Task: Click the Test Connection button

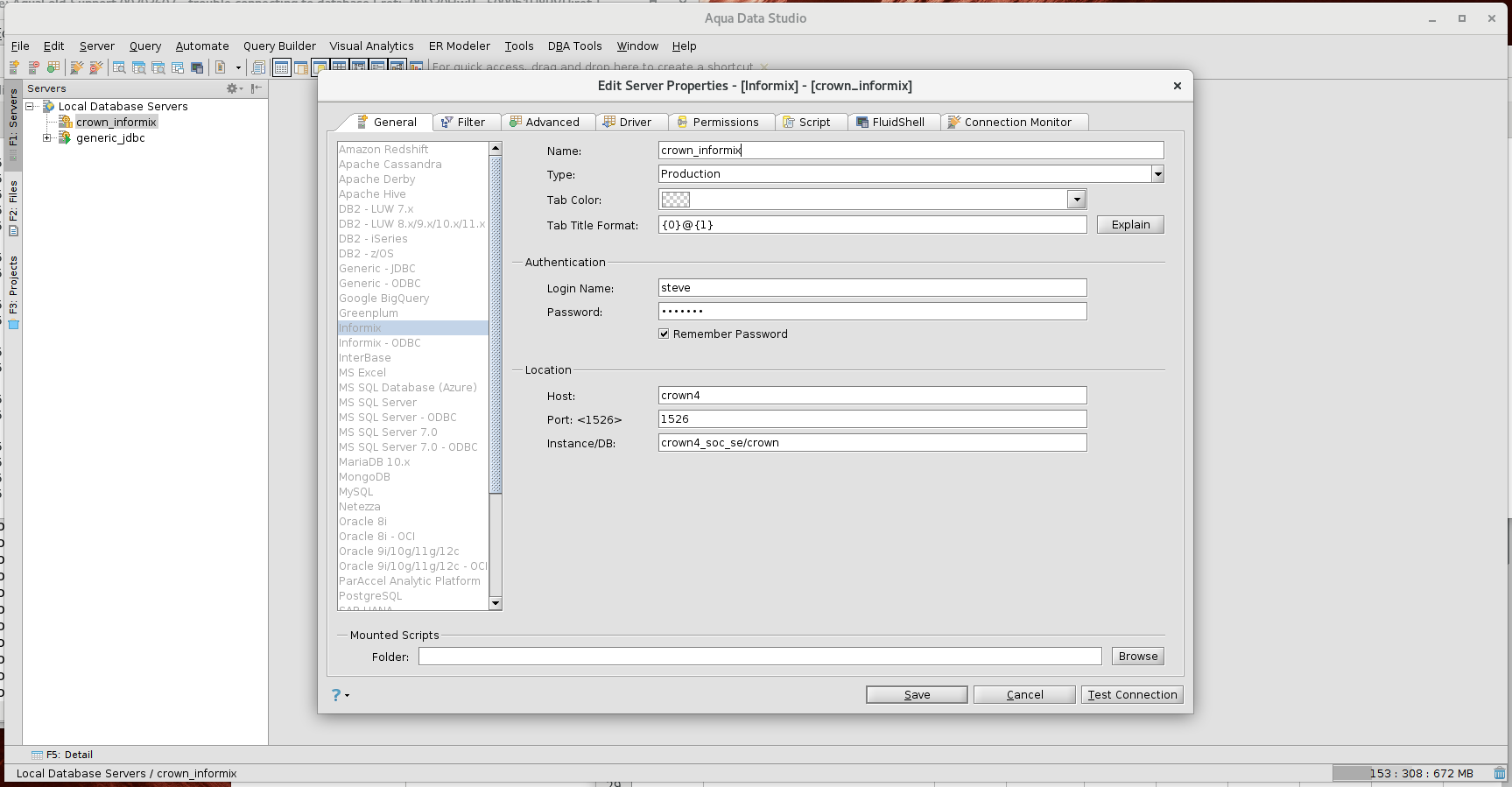Action: pyautogui.click(x=1131, y=695)
